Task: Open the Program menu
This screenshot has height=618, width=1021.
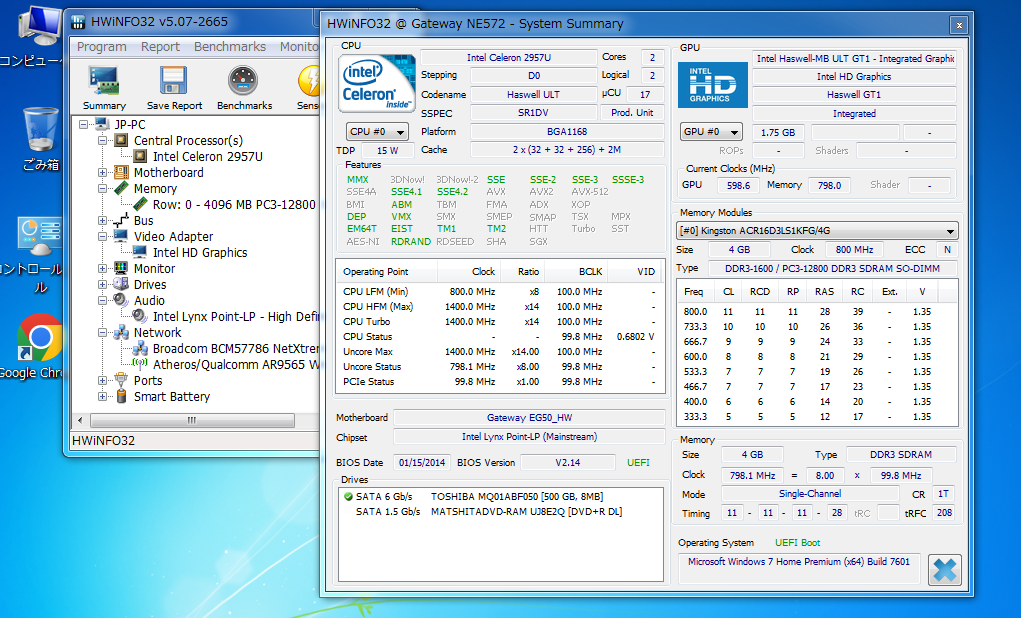Action: [102, 47]
